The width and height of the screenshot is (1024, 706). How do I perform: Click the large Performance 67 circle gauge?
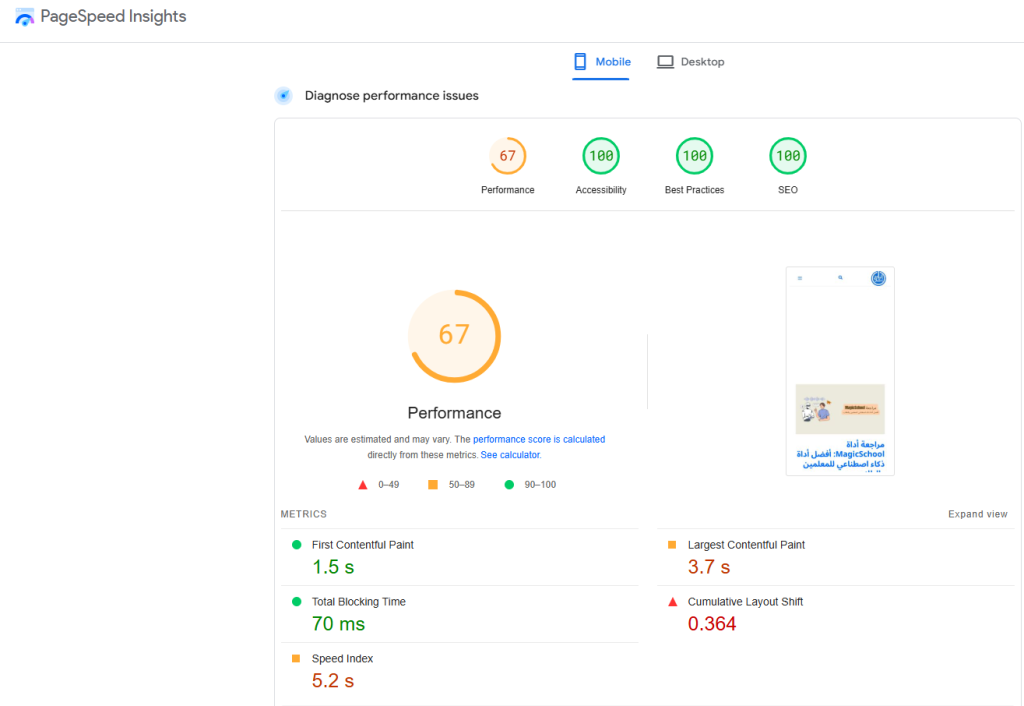454,335
